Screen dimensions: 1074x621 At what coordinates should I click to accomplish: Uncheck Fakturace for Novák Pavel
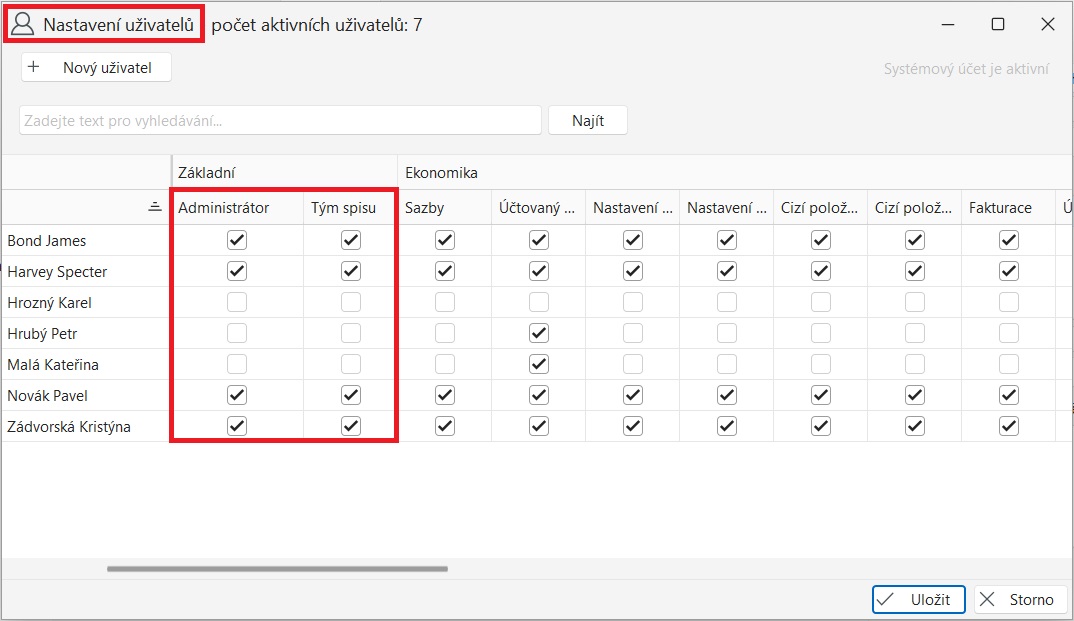(1008, 395)
